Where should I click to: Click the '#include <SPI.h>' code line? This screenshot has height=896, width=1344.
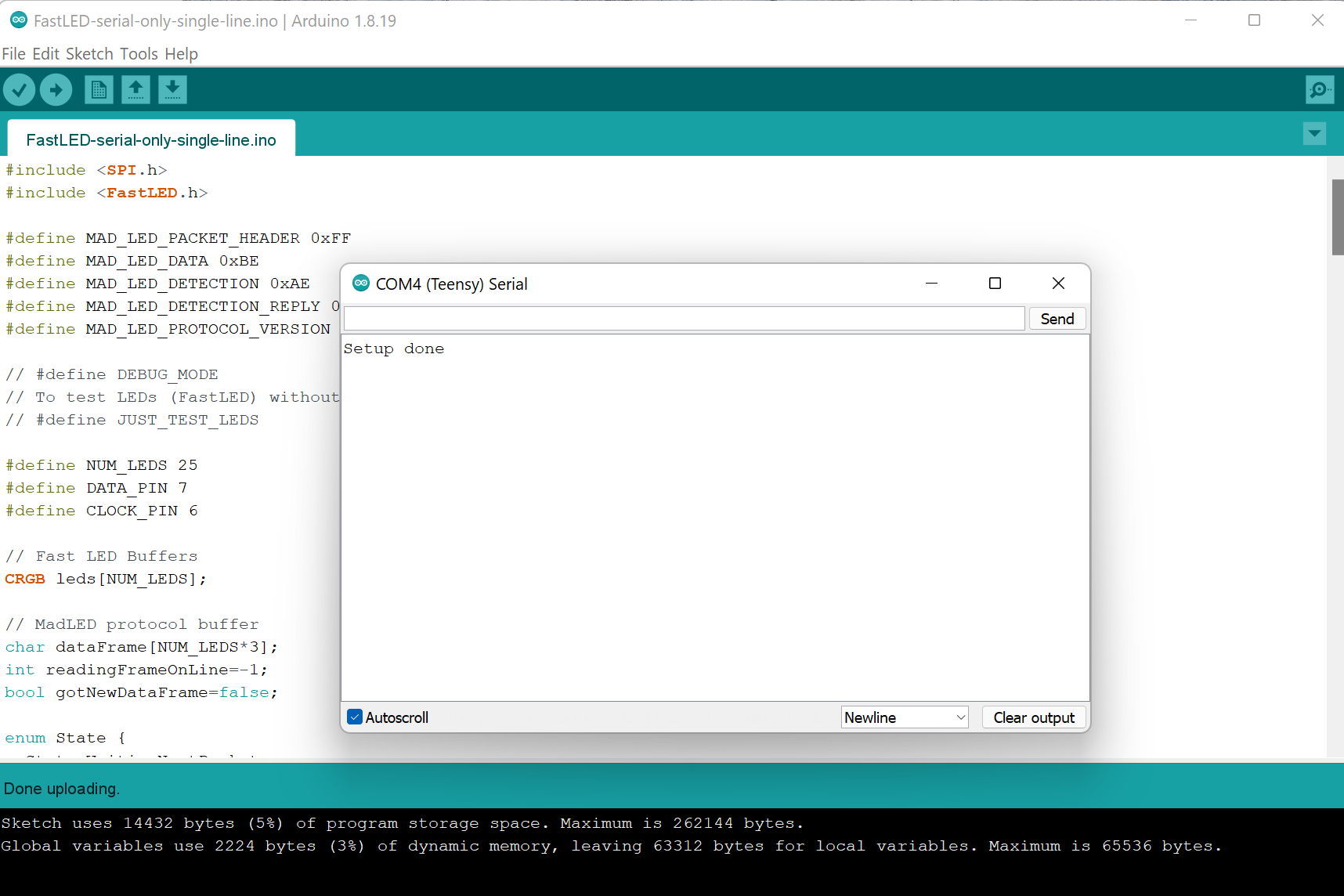[86, 170]
